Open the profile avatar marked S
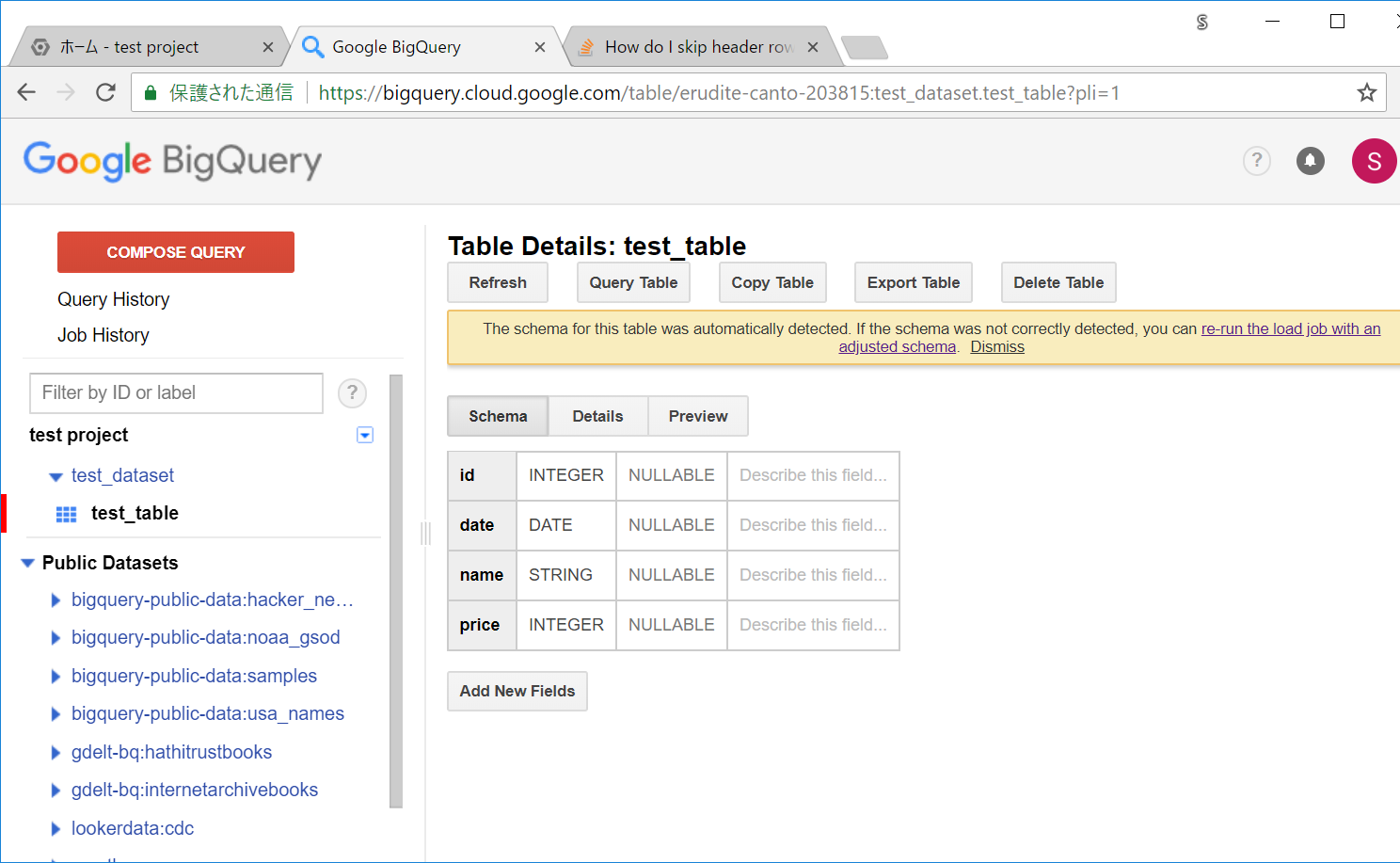The width and height of the screenshot is (1400, 863). [1373, 161]
